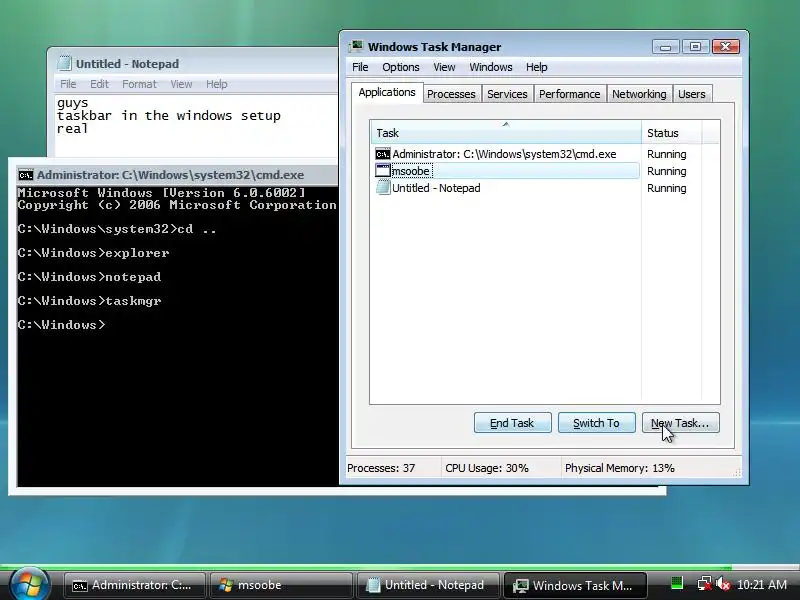This screenshot has width=800, height=600.
Task: Click the 10:21 AM taskbar clock
Action: (762, 585)
